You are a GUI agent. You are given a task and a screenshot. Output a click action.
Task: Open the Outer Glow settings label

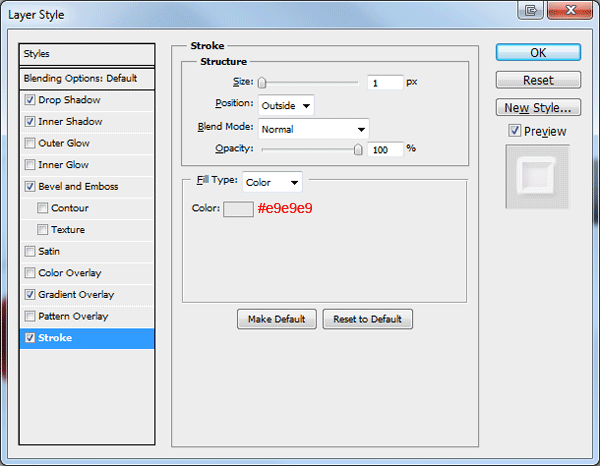coord(64,143)
